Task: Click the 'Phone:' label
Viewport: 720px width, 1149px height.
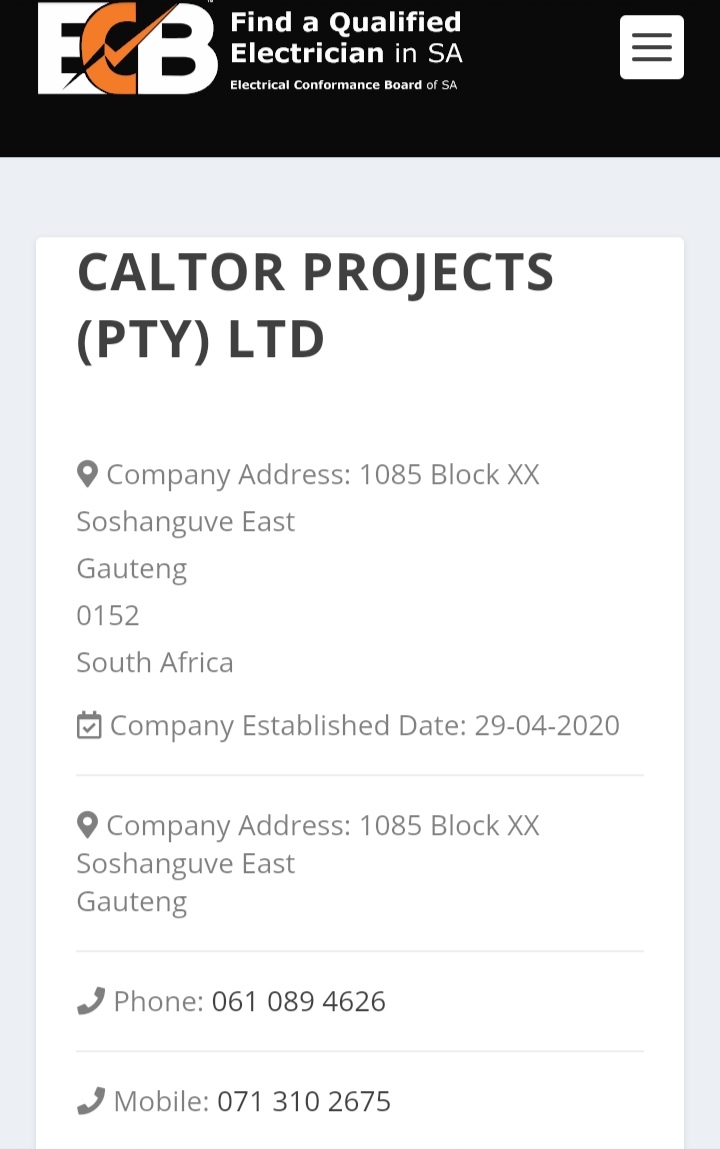Action: (x=158, y=1001)
